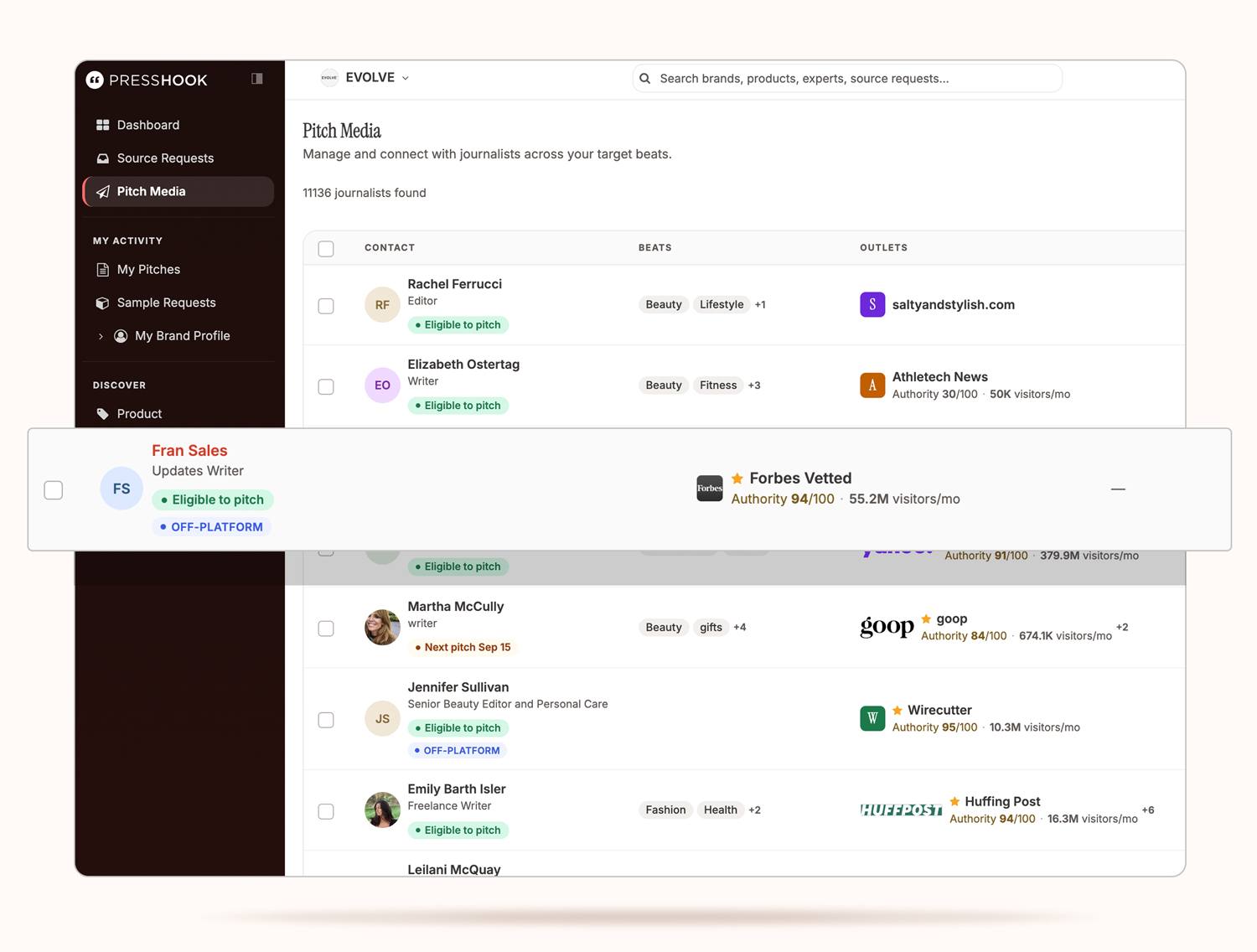Check the box for Jennifer Sullivan
The width and height of the screenshot is (1257, 952).
click(x=326, y=720)
